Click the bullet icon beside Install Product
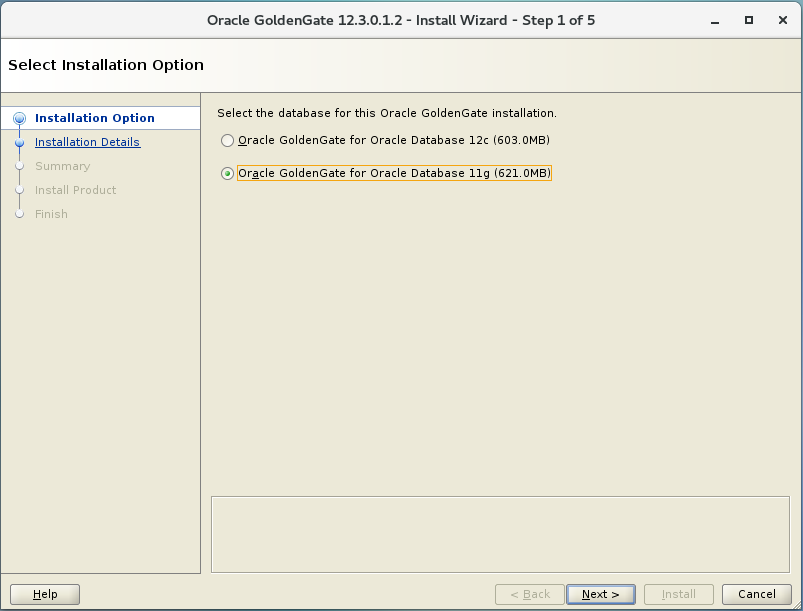The height and width of the screenshot is (611, 803). tap(19, 190)
